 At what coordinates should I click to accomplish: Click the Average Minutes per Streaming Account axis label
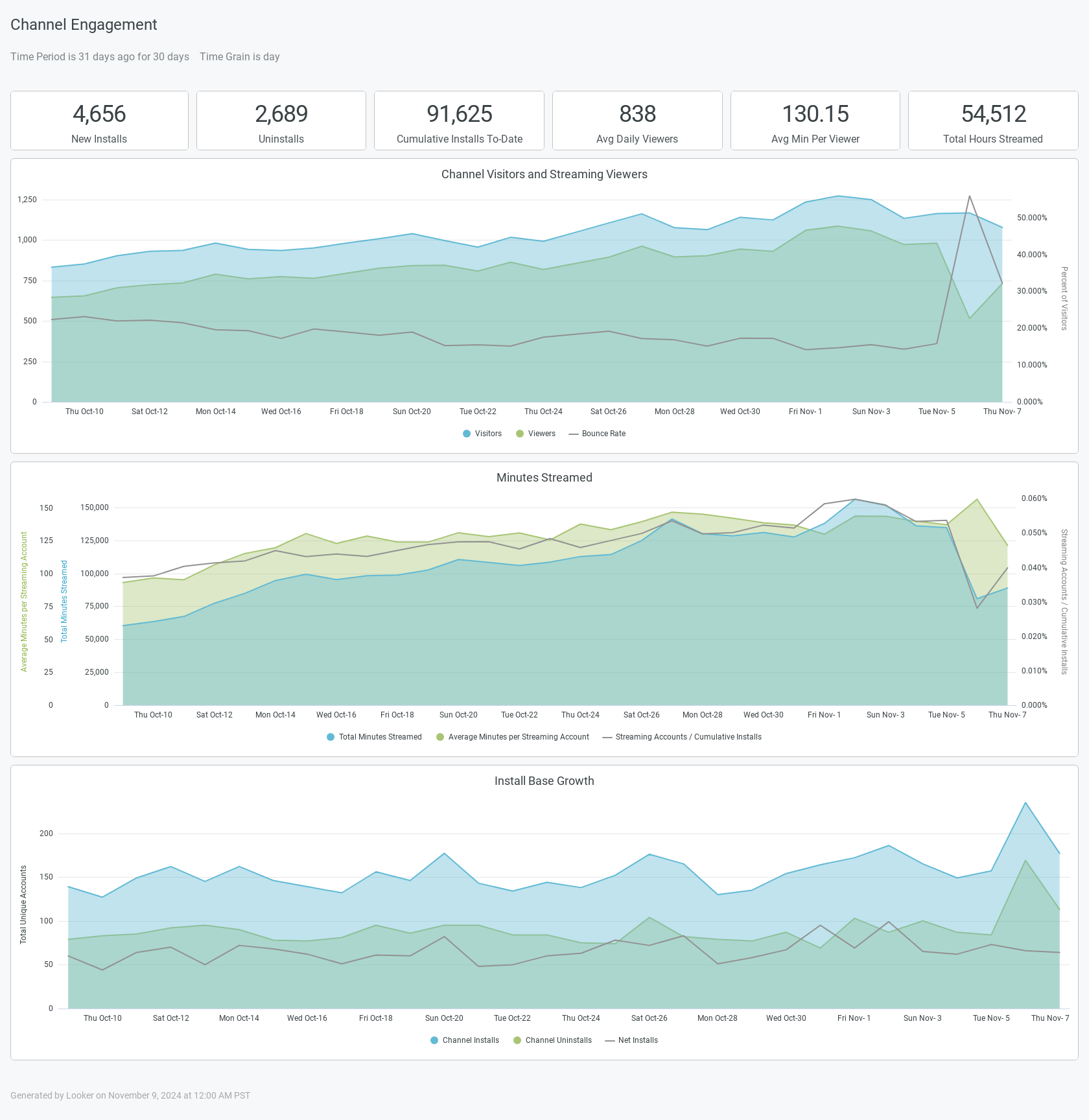tap(24, 601)
